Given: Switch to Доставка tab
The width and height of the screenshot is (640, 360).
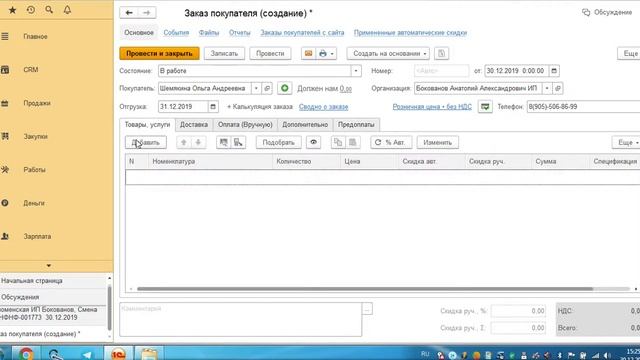Looking at the screenshot, I should pyautogui.click(x=194, y=125).
